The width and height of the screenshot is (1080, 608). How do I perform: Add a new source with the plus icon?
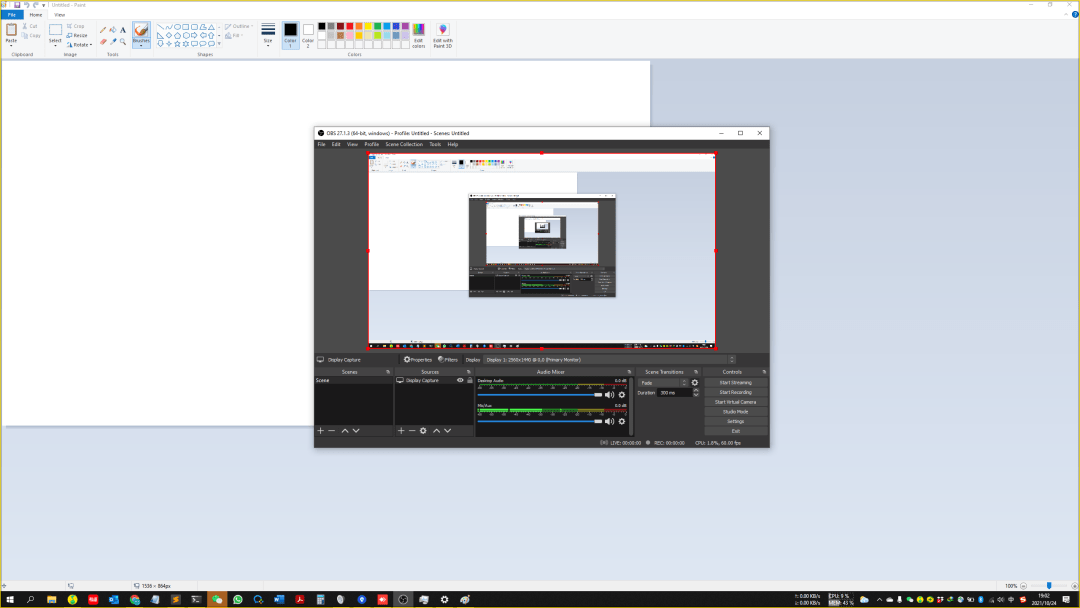[x=401, y=430]
